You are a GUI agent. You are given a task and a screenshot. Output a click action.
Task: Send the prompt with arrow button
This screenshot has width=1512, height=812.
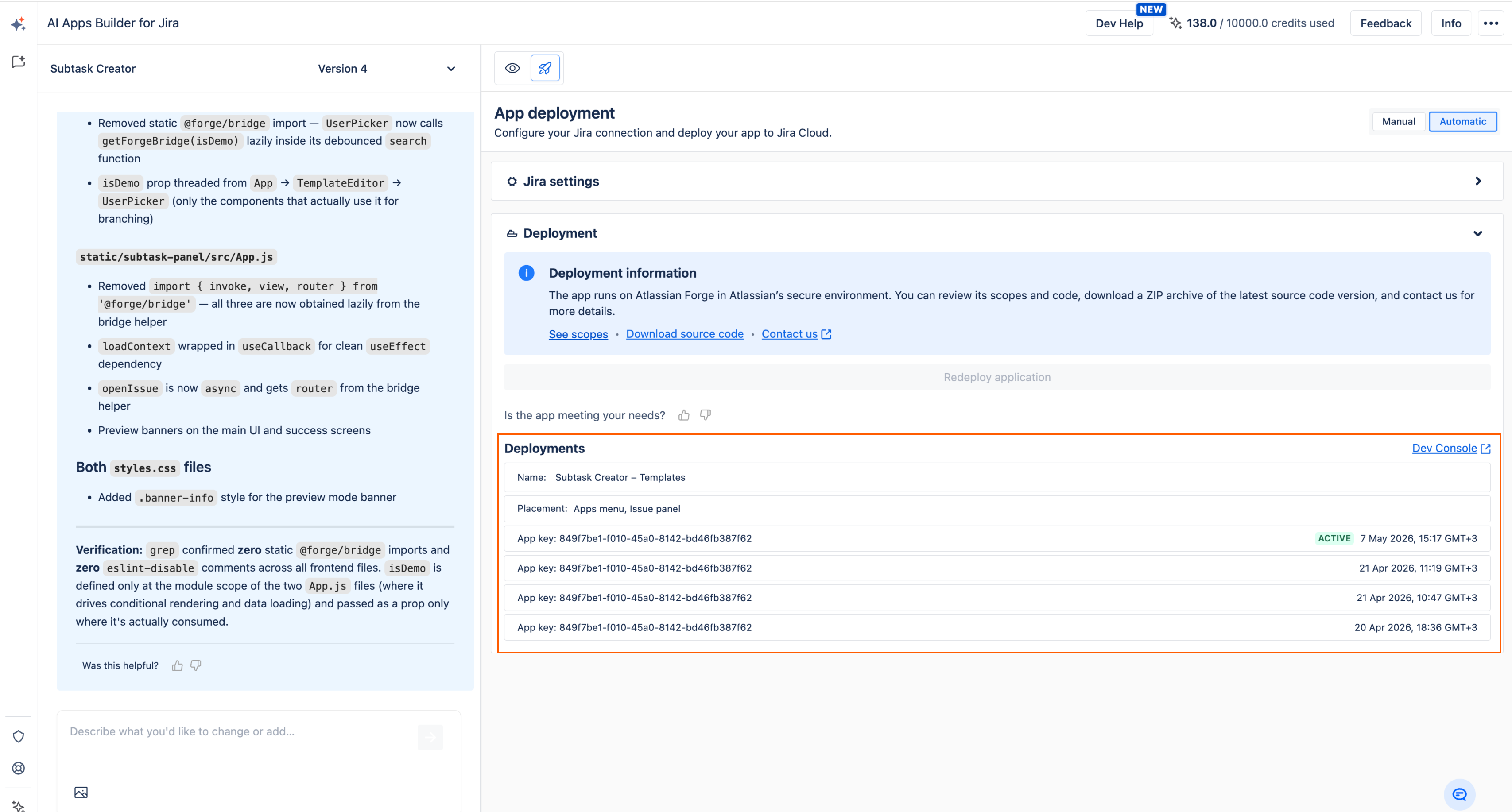(x=430, y=738)
